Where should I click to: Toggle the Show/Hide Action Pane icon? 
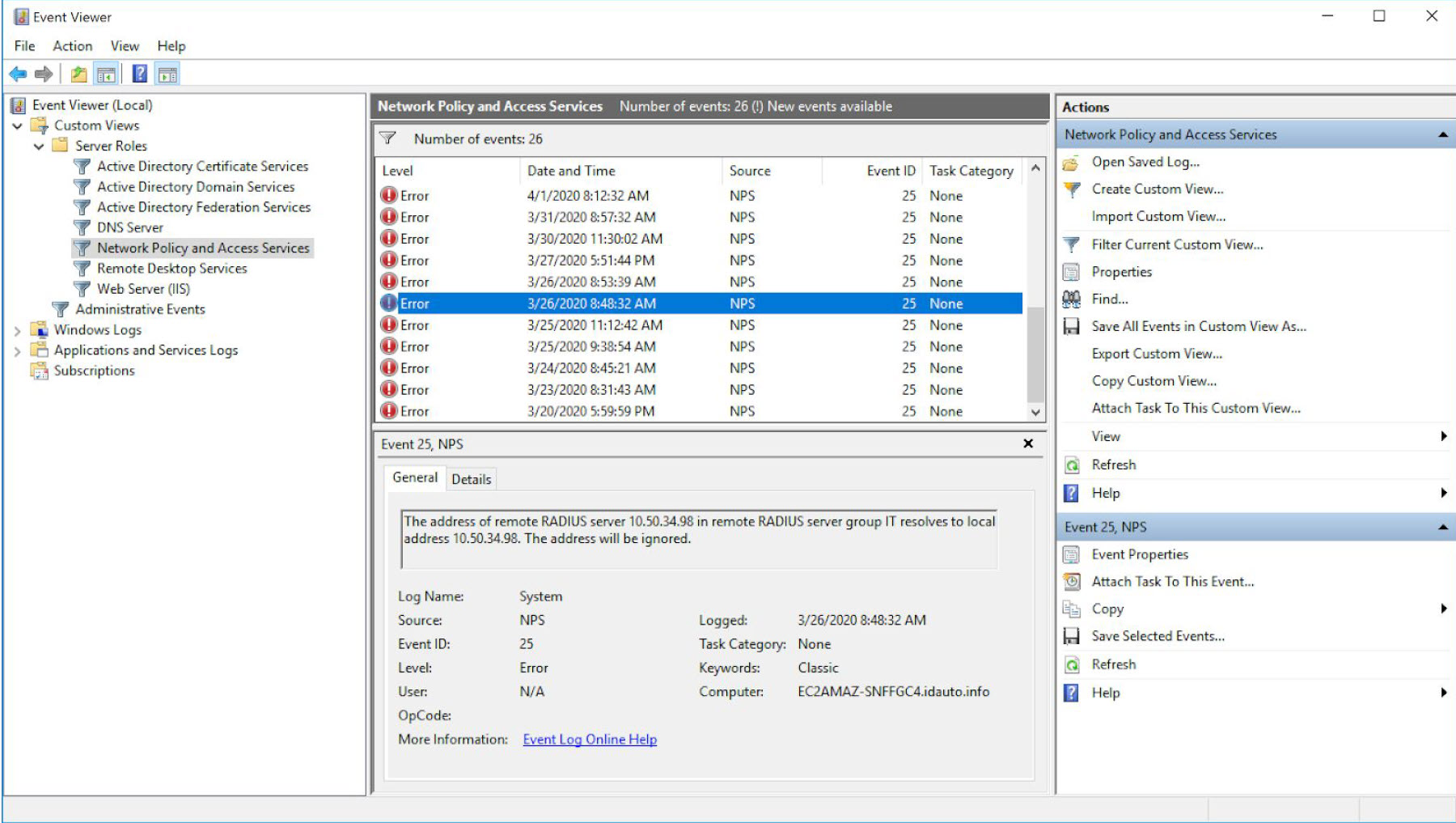click(167, 74)
